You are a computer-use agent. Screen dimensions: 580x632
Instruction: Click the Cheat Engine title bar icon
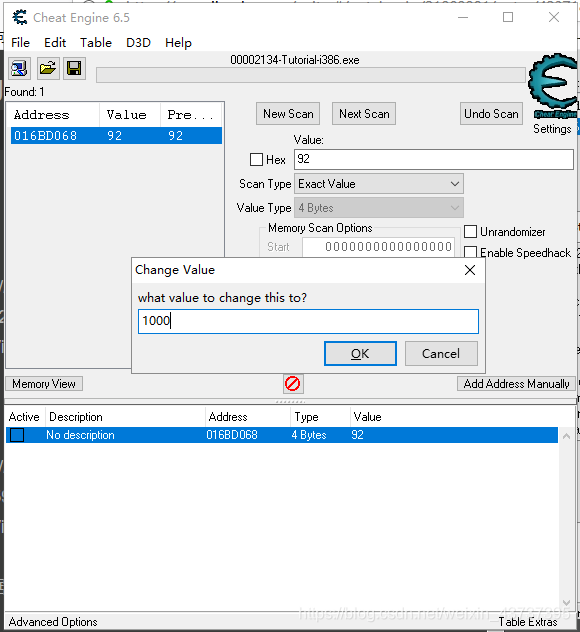pos(19,17)
